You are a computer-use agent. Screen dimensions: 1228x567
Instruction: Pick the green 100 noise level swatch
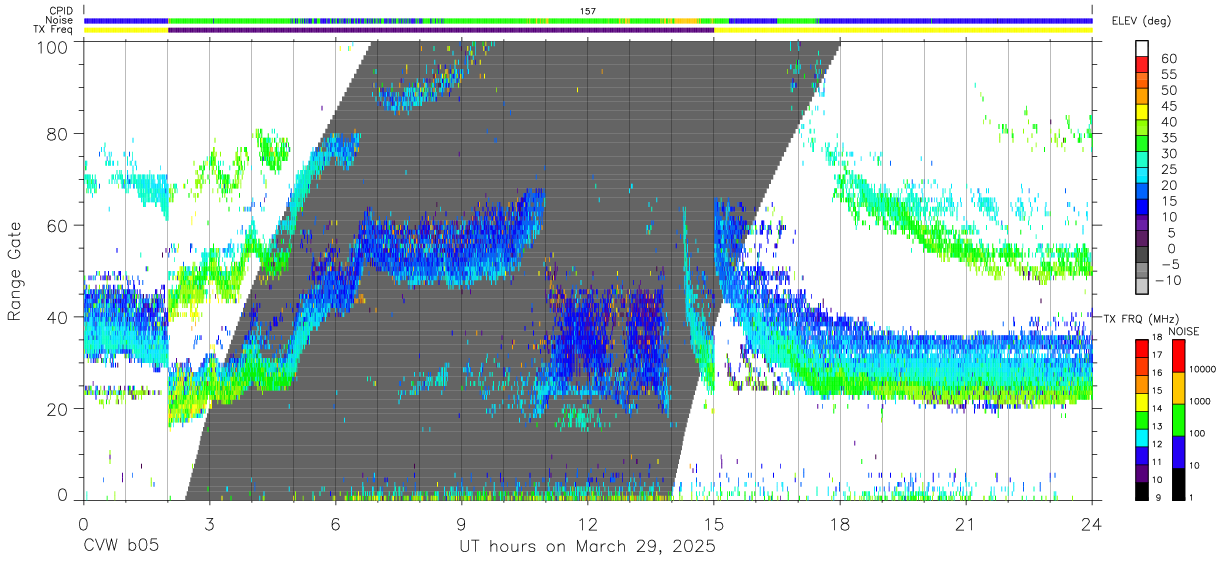pos(1178,419)
